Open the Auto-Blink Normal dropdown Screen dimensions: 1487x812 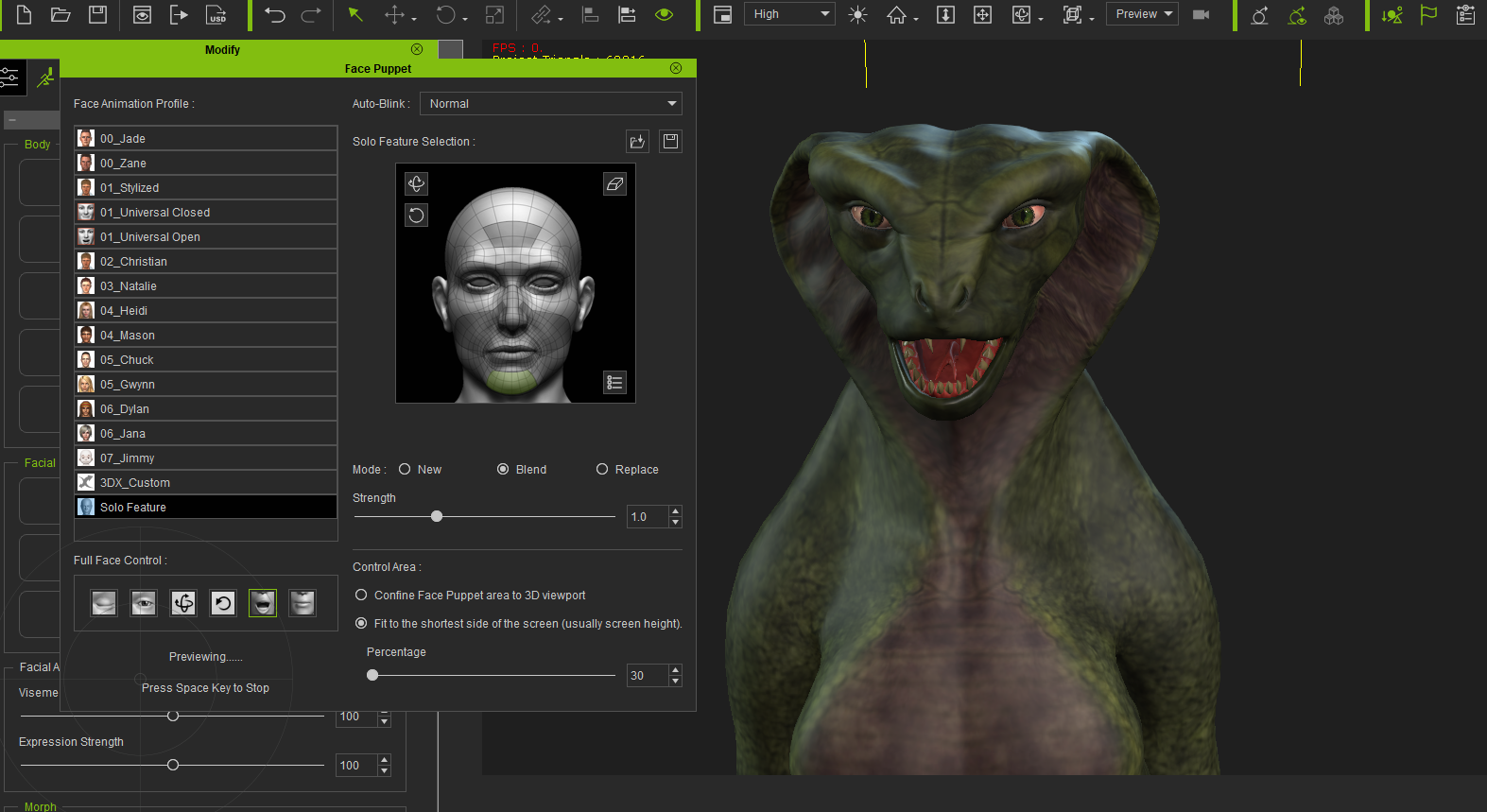[551, 104]
